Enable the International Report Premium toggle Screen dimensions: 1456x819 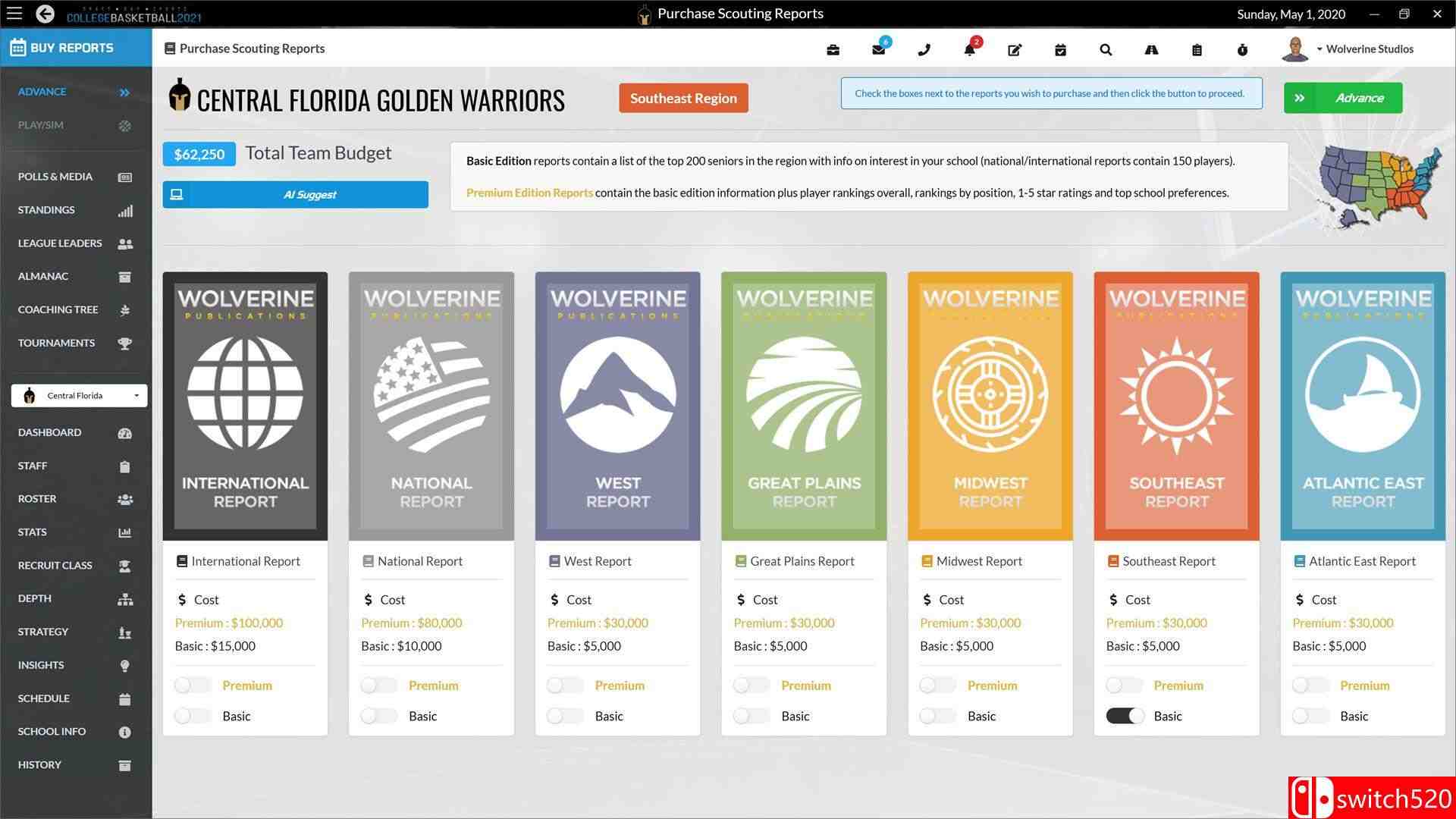point(193,686)
